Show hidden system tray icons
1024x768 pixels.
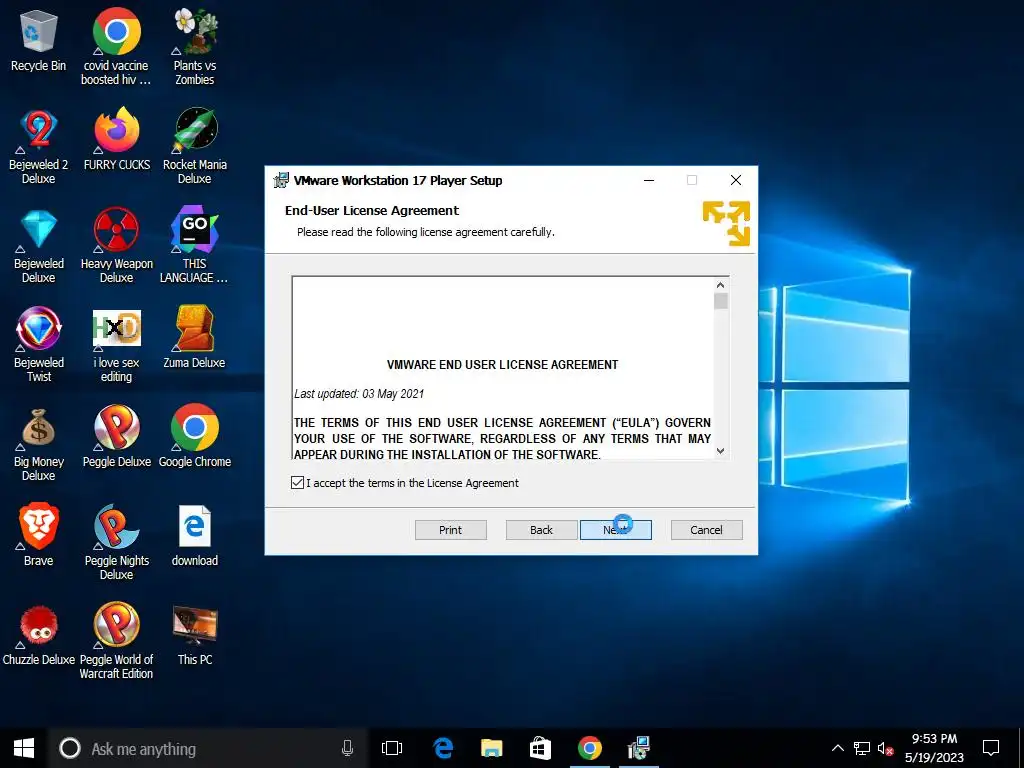pyautogui.click(x=838, y=748)
